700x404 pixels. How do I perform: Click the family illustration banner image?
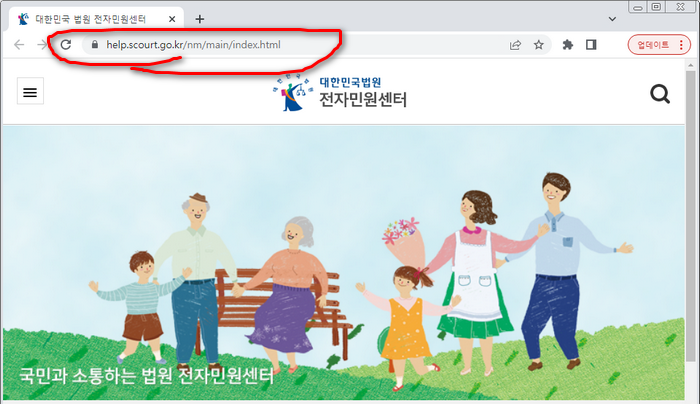click(x=343, y=263)
